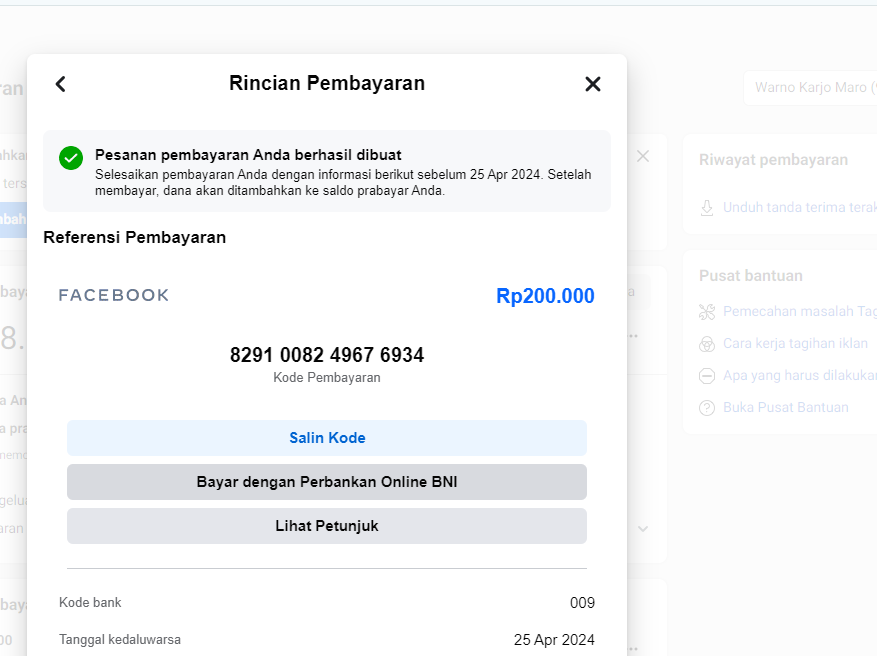This screenshot has width=877, height=656.
Task: Click the Pemecahan masalah troubleshooting icon
Action: click(707, 312)
